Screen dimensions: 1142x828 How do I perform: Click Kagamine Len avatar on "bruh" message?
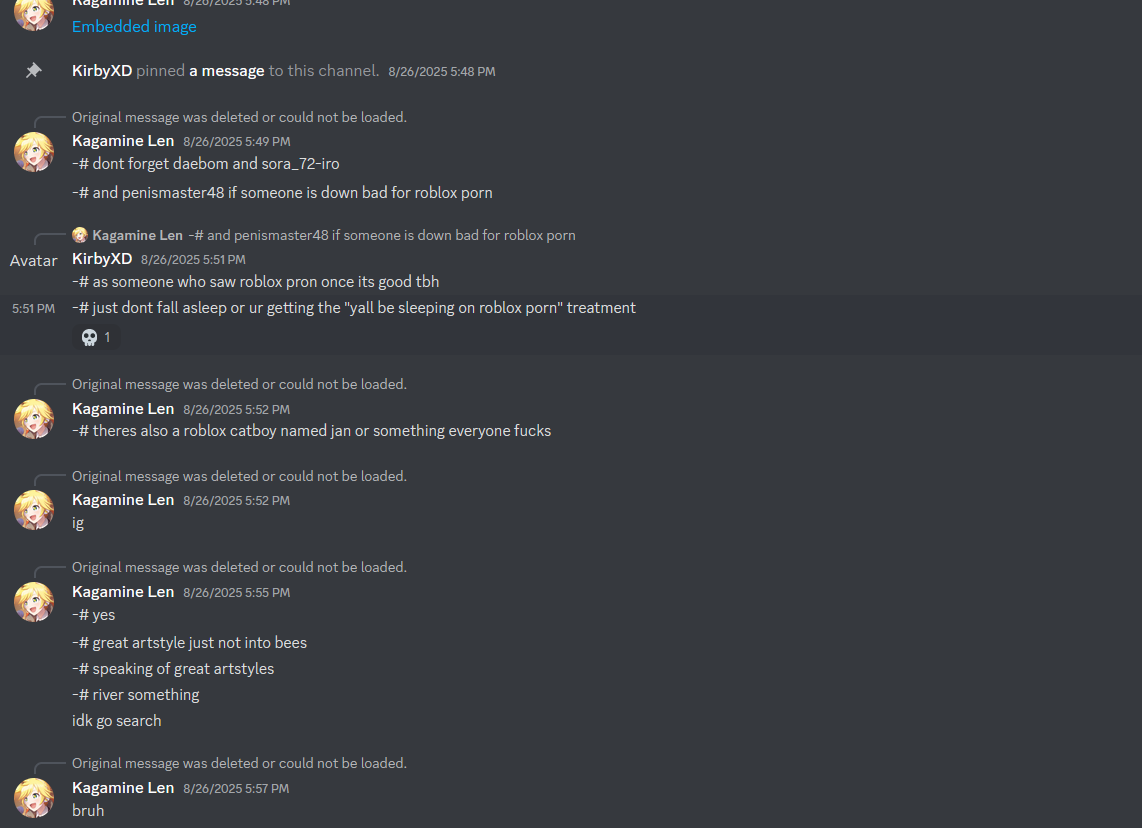pos(34,797)
